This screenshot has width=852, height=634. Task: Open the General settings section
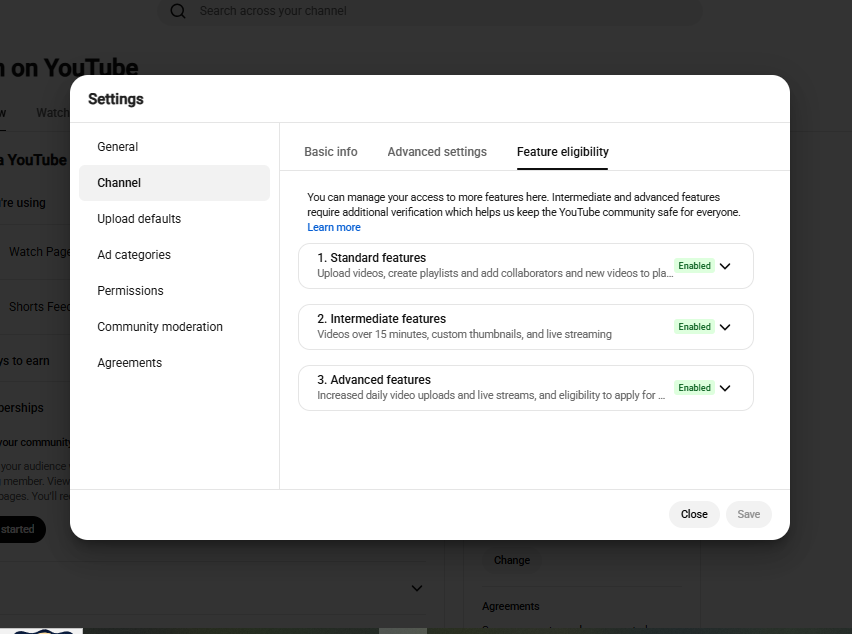(x=174, y=147)
